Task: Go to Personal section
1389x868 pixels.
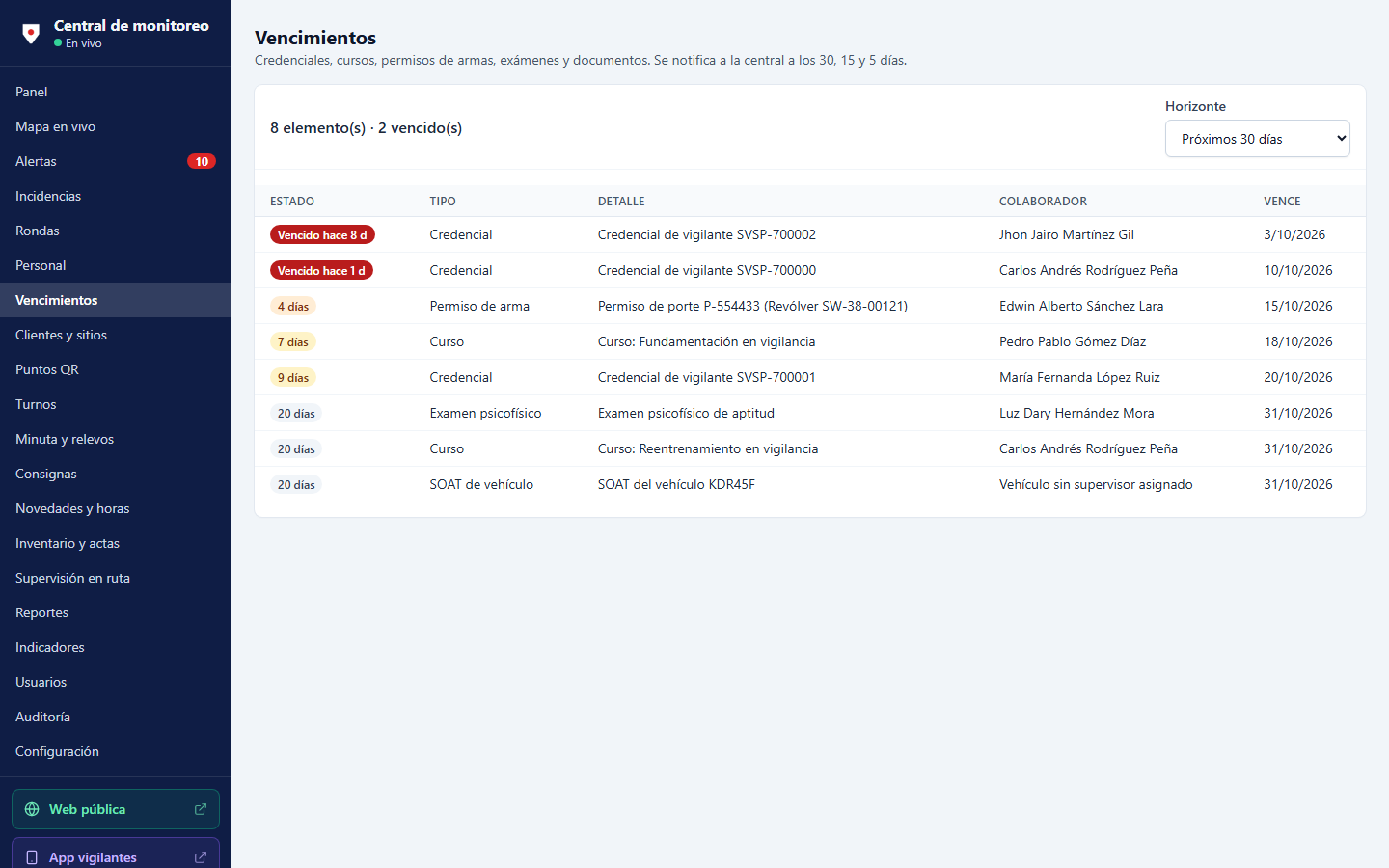Action: (x=116, y=265)
